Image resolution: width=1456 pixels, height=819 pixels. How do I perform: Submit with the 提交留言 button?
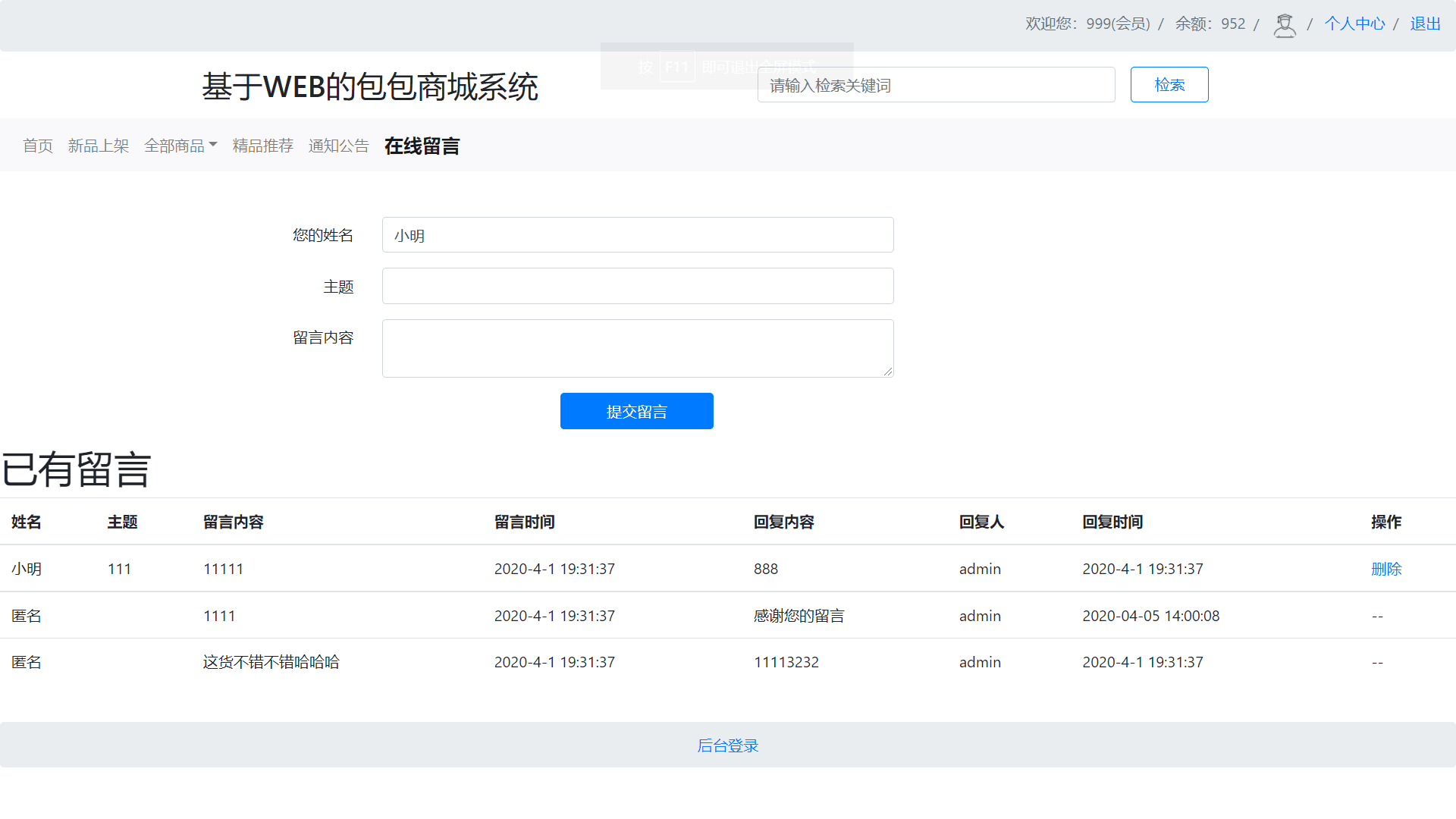636,411
